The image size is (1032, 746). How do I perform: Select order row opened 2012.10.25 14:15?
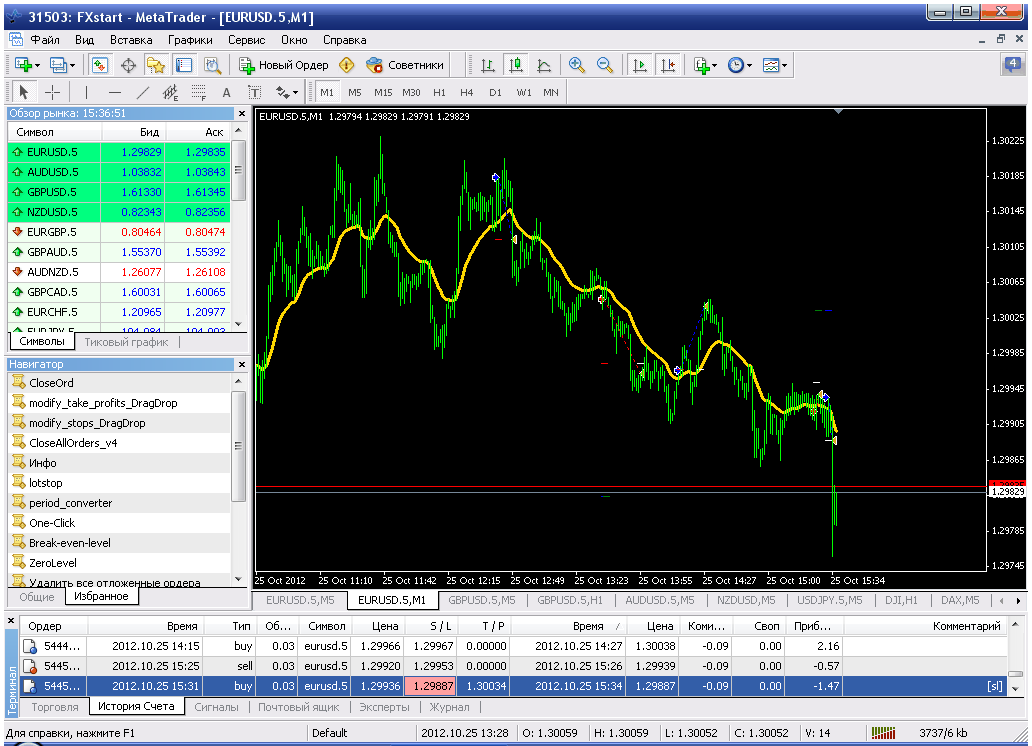coord(513,646)
